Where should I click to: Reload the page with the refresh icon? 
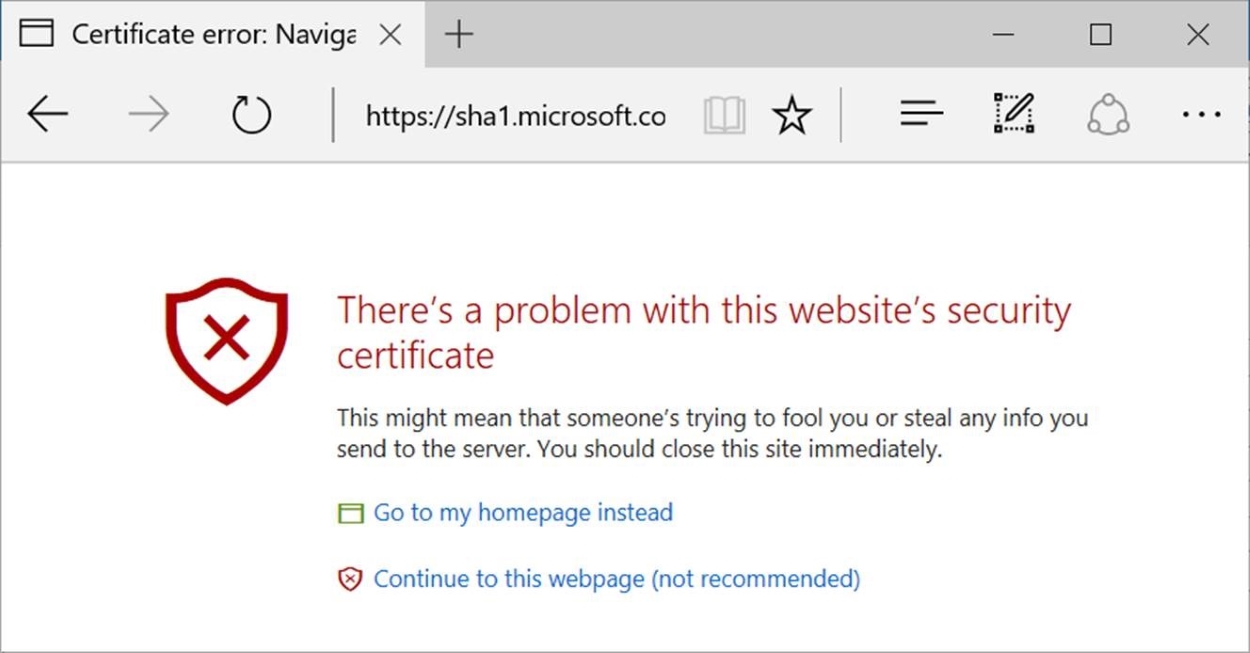250,113
